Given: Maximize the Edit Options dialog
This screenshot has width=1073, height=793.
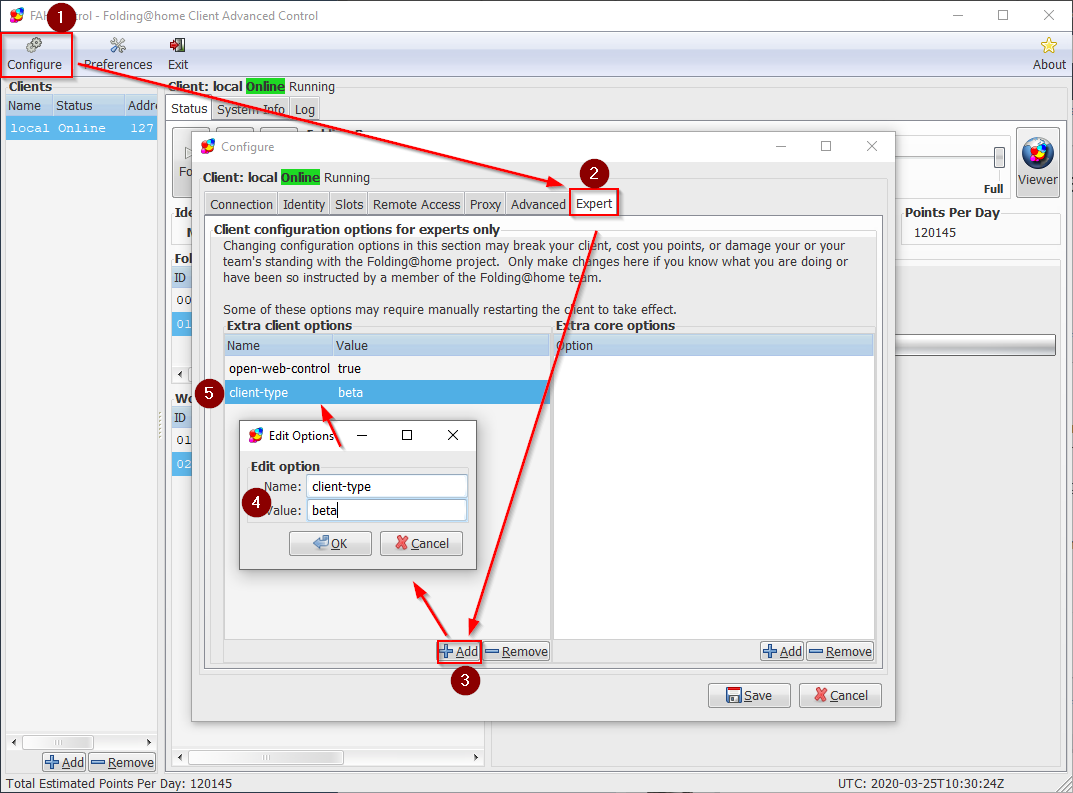Looking at the screenshot, I should pyautogui.click(x=407, y=435).
